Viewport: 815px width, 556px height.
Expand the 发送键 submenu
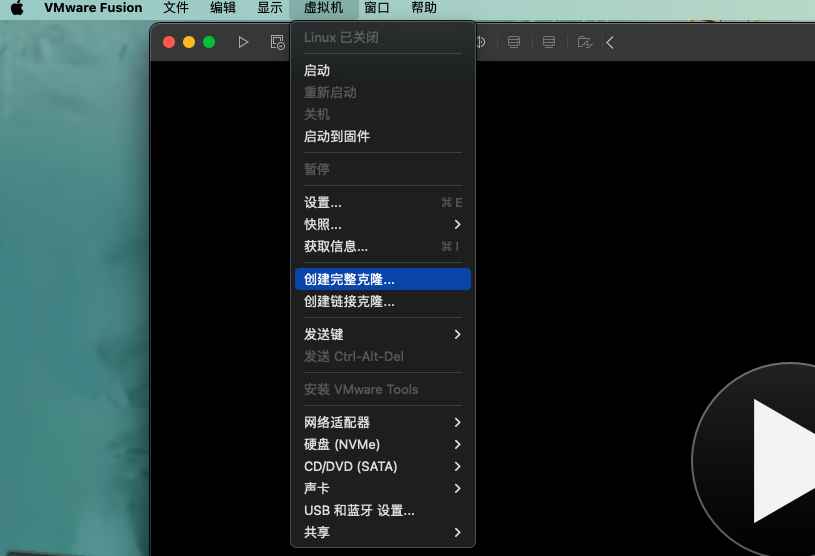click(383, 334)
